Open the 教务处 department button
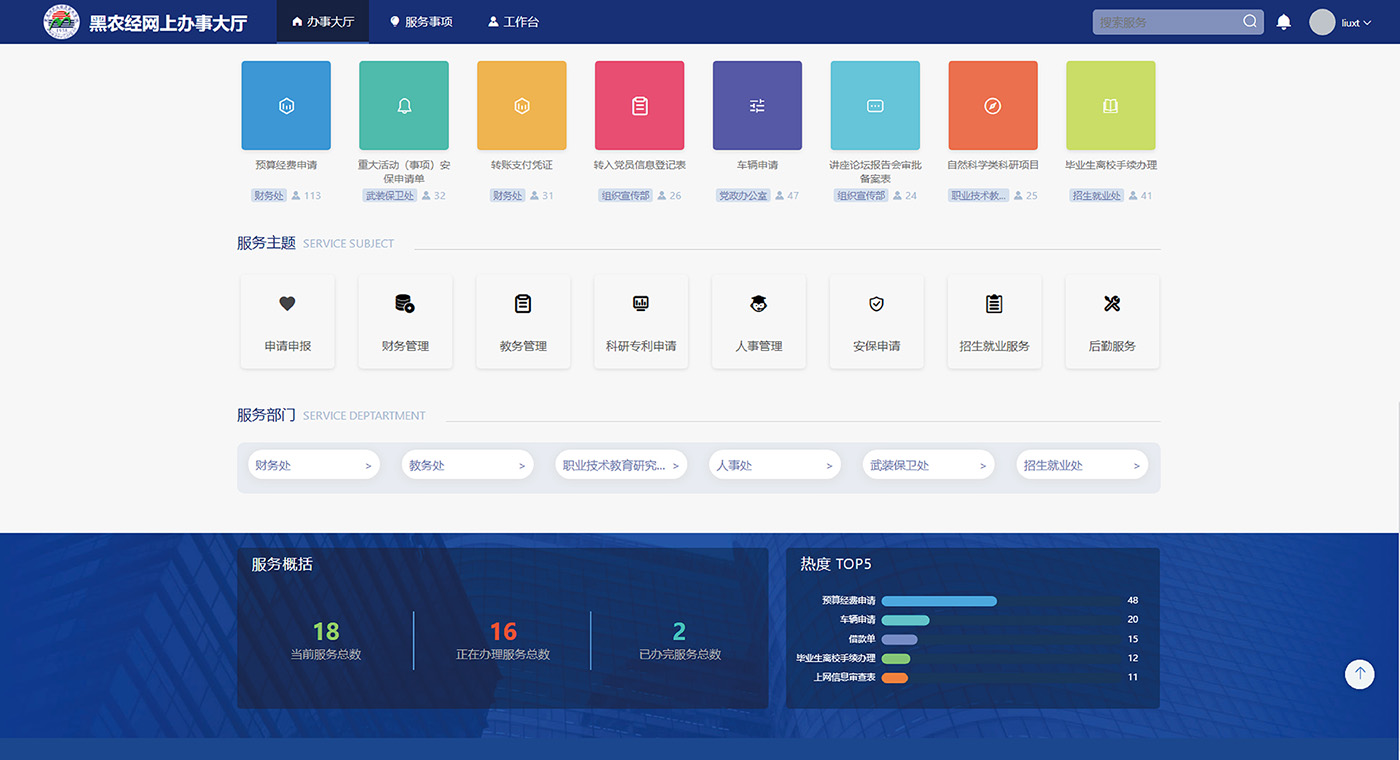This screenshot has width=1400, height=760. point(467,466)
